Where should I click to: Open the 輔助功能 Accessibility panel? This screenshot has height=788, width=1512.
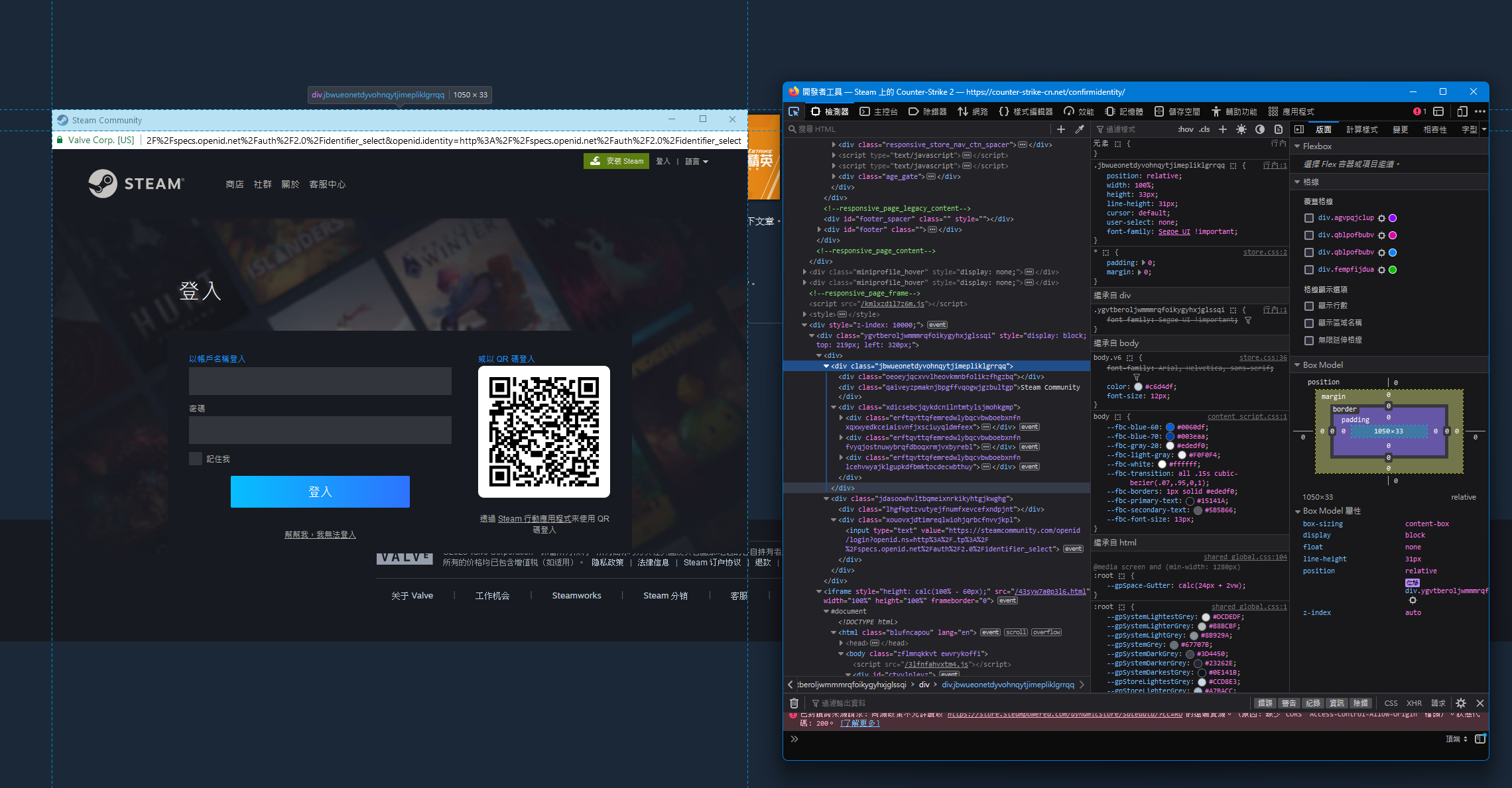click(1234, 111)
